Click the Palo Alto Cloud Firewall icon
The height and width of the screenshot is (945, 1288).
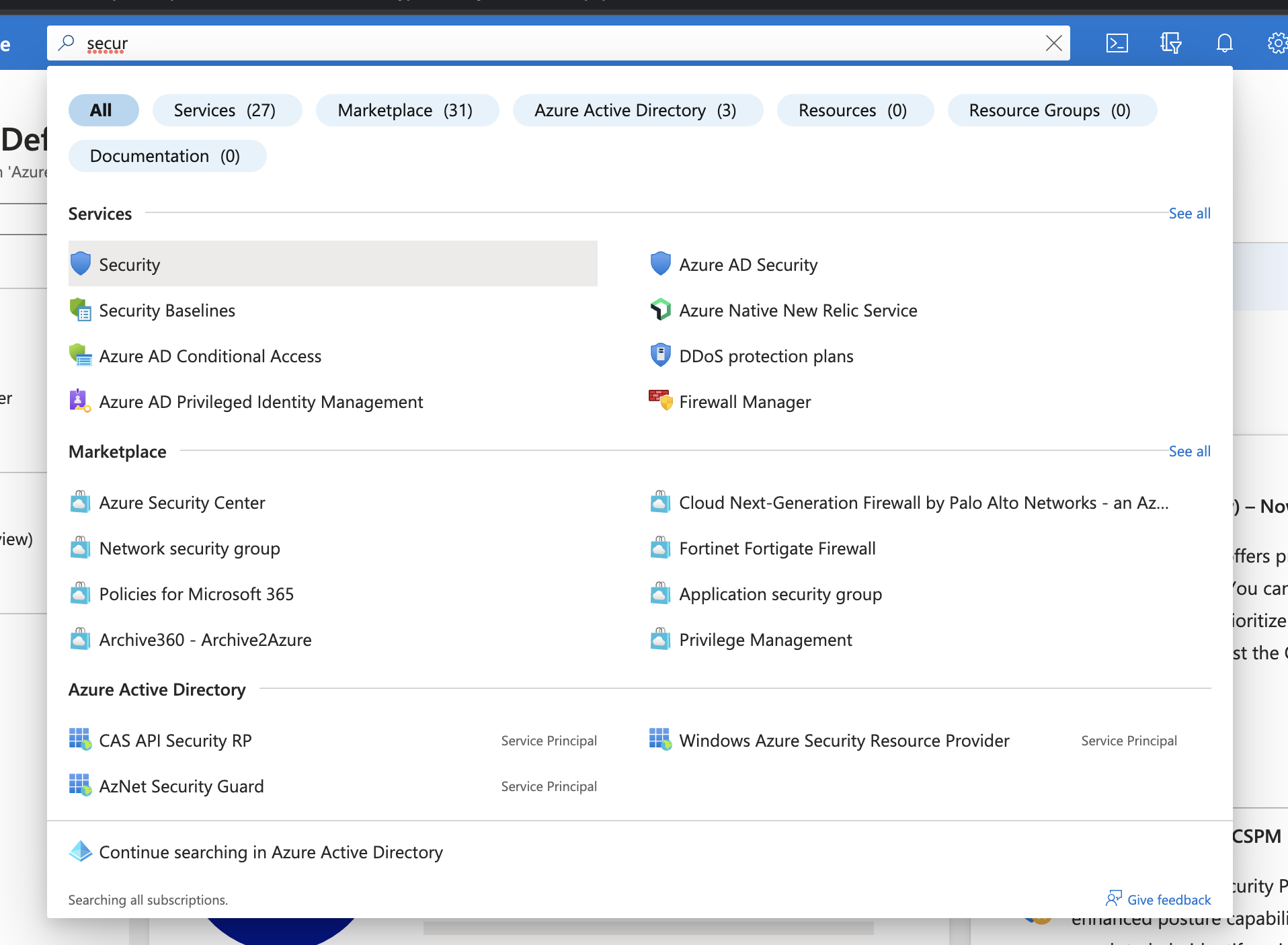click(661, 502)
